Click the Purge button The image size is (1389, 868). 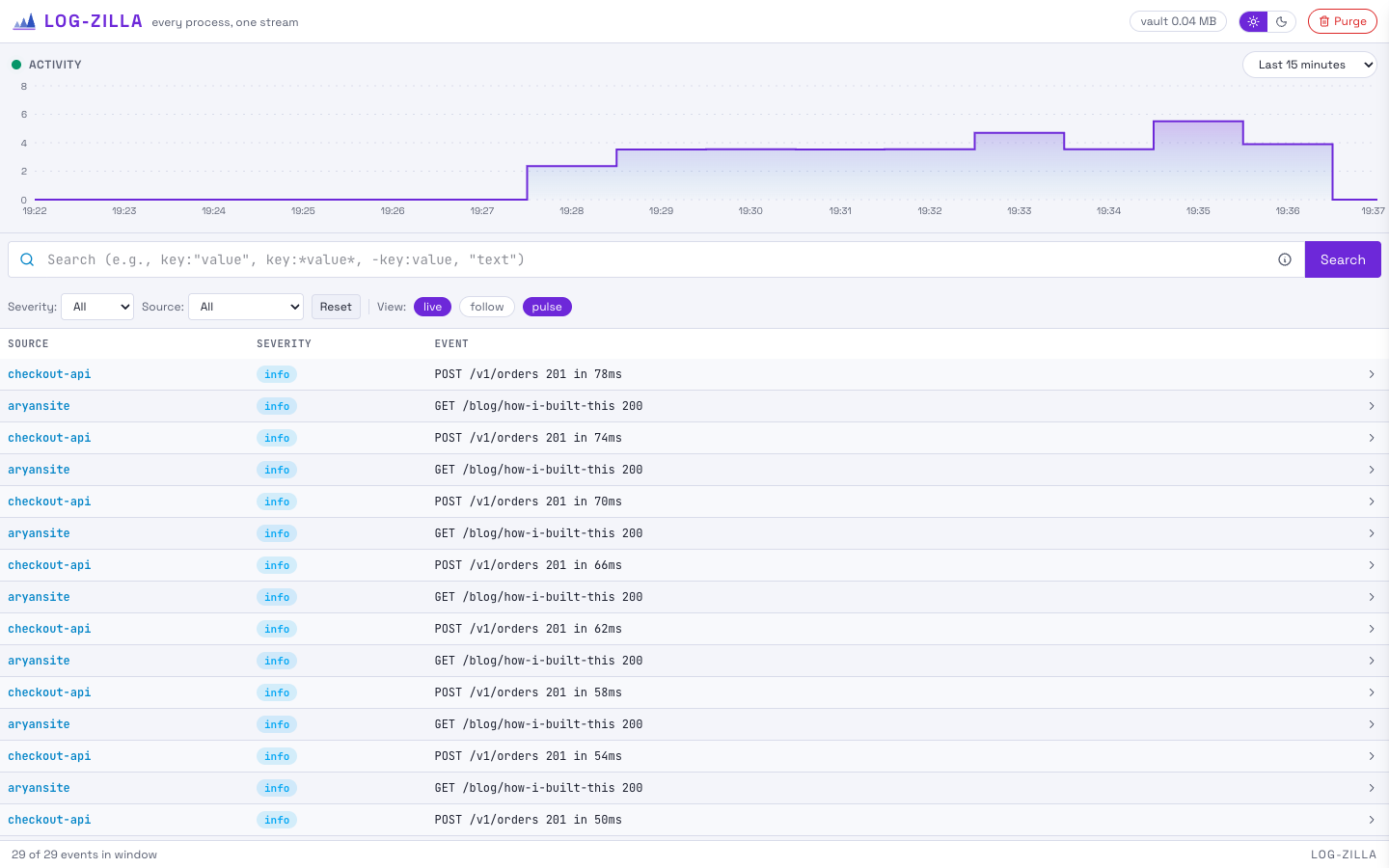click(1342, 21)
